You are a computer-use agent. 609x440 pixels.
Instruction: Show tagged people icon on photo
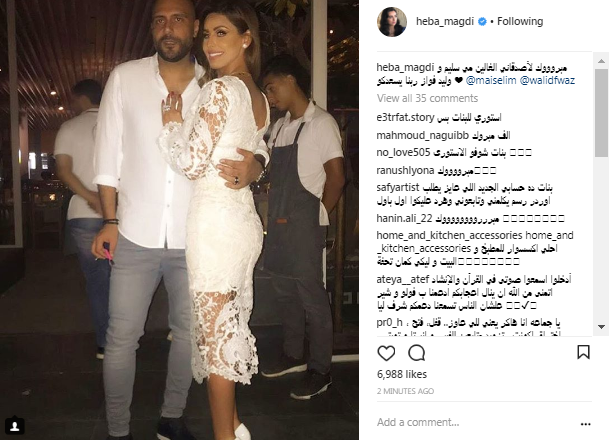coord(15,426)
